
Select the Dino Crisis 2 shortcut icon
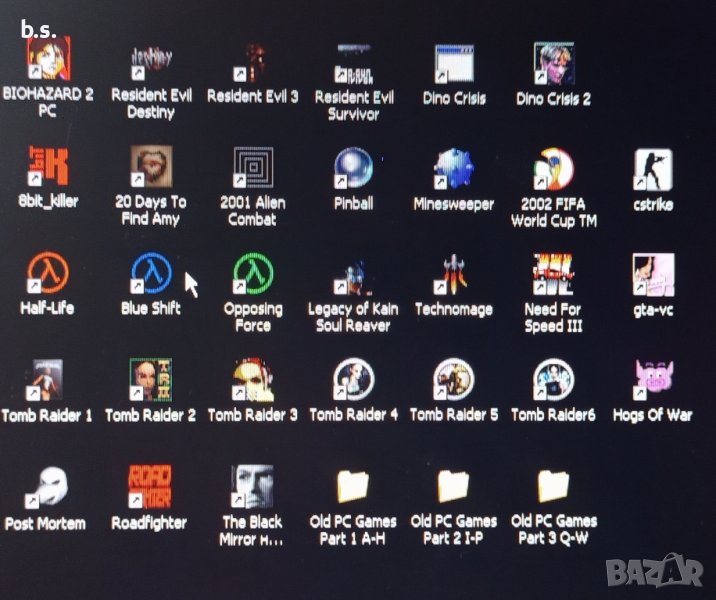[x=553, y=63]
